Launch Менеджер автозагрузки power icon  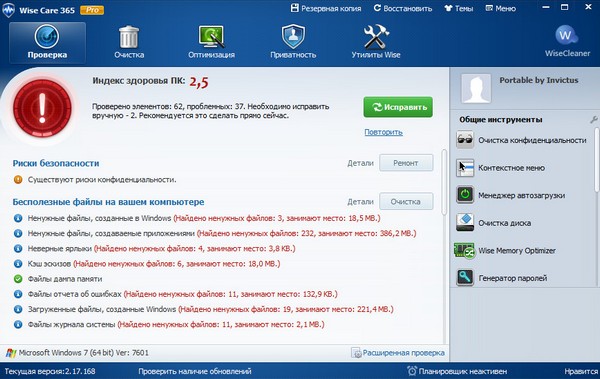pos(465,195)
